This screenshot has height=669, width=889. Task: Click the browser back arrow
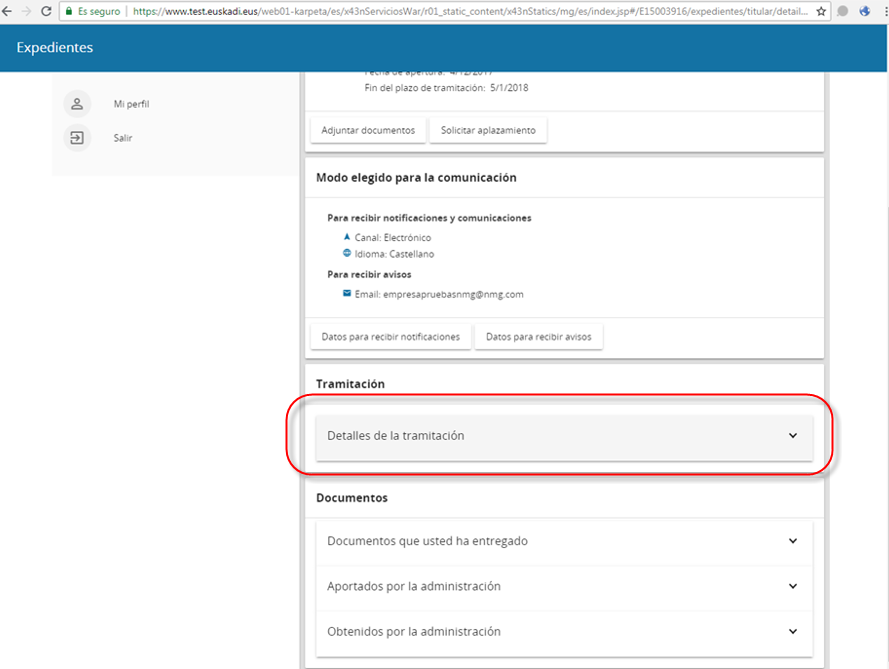(7, 11)
